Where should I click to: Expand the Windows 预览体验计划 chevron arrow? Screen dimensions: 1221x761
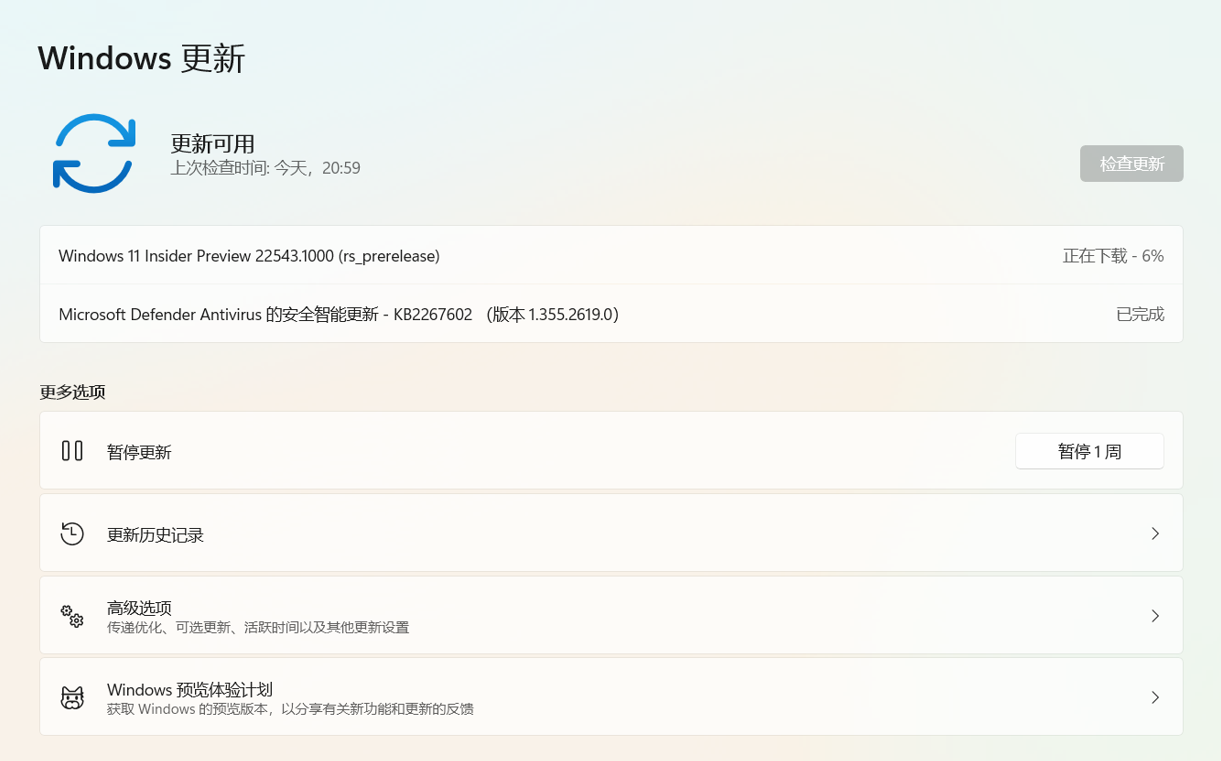point(1155,698)
